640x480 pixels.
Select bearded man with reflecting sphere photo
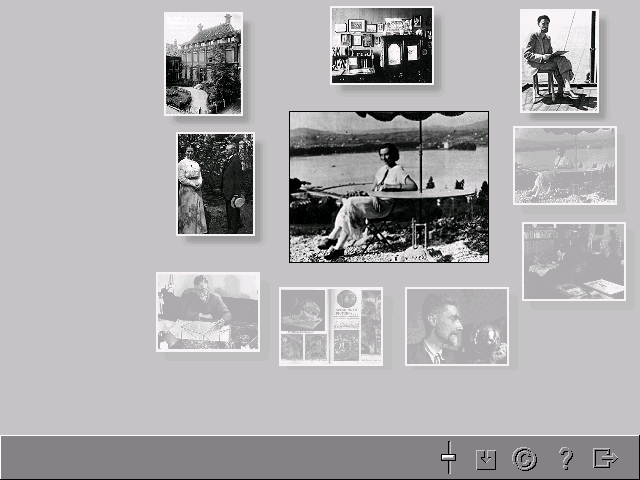pyautogui.click(x=457, y=326)
